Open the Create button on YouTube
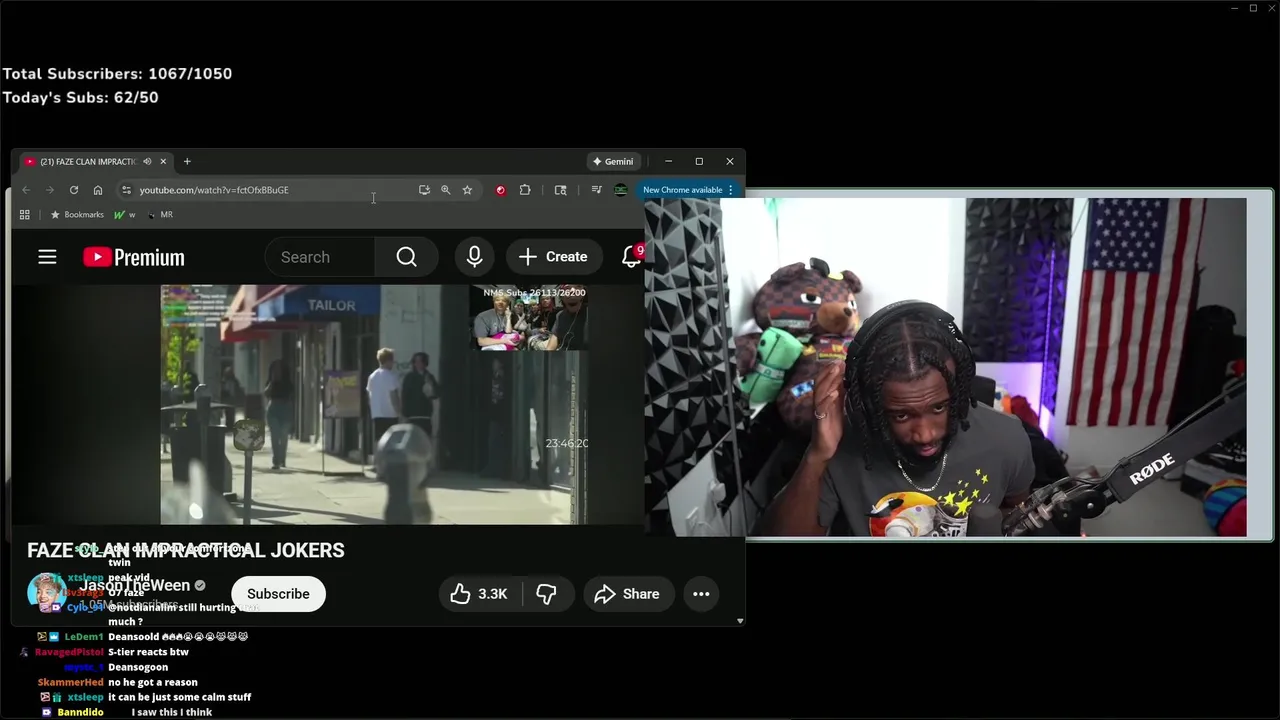1280x720 pixels. click(x=553, y=257)
